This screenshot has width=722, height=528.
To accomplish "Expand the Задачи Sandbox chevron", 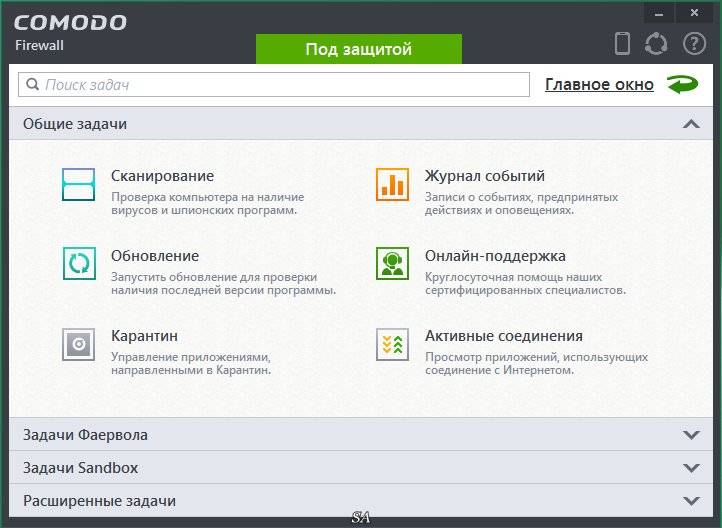I will pos(692,468).
